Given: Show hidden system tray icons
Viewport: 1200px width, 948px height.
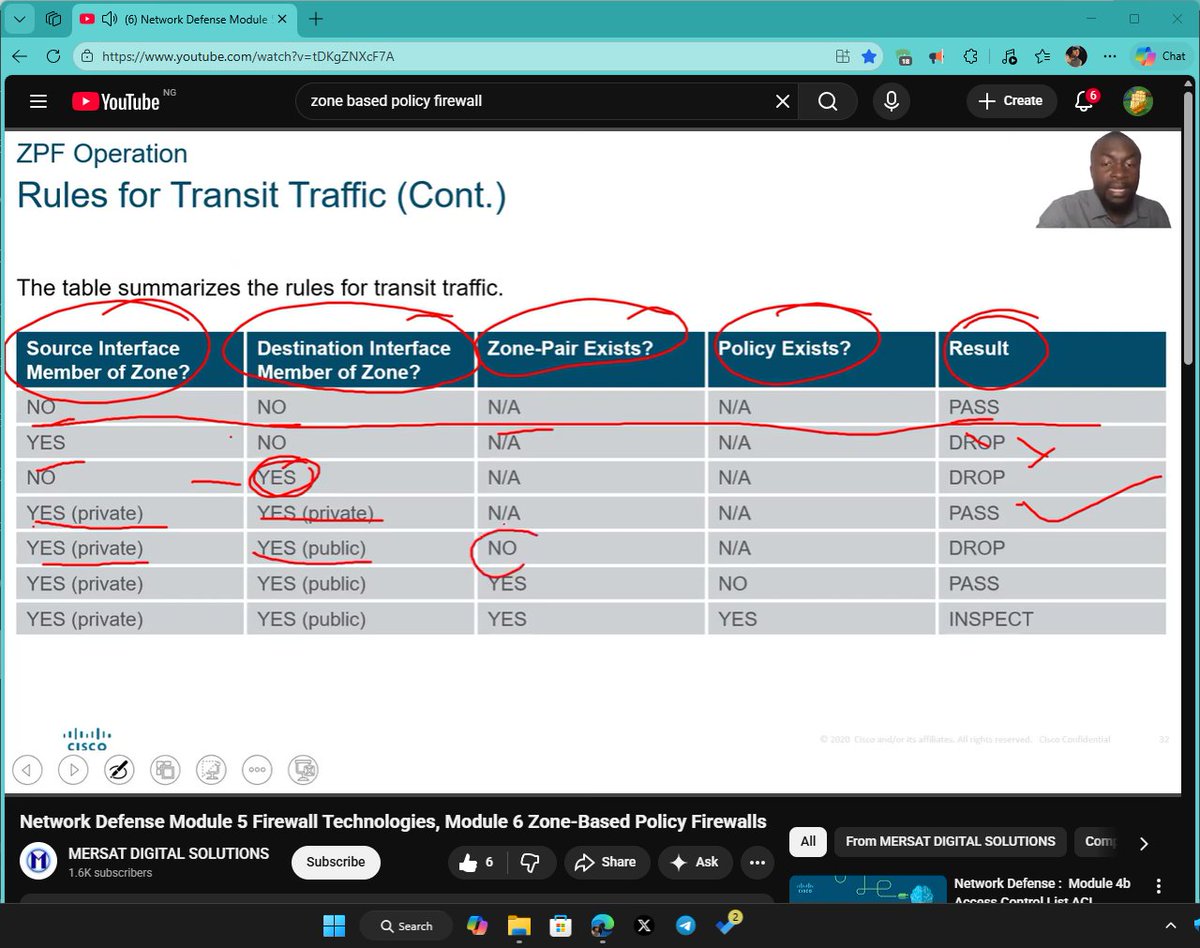Looking at the screenshot, I should [x=1171, y=926].
